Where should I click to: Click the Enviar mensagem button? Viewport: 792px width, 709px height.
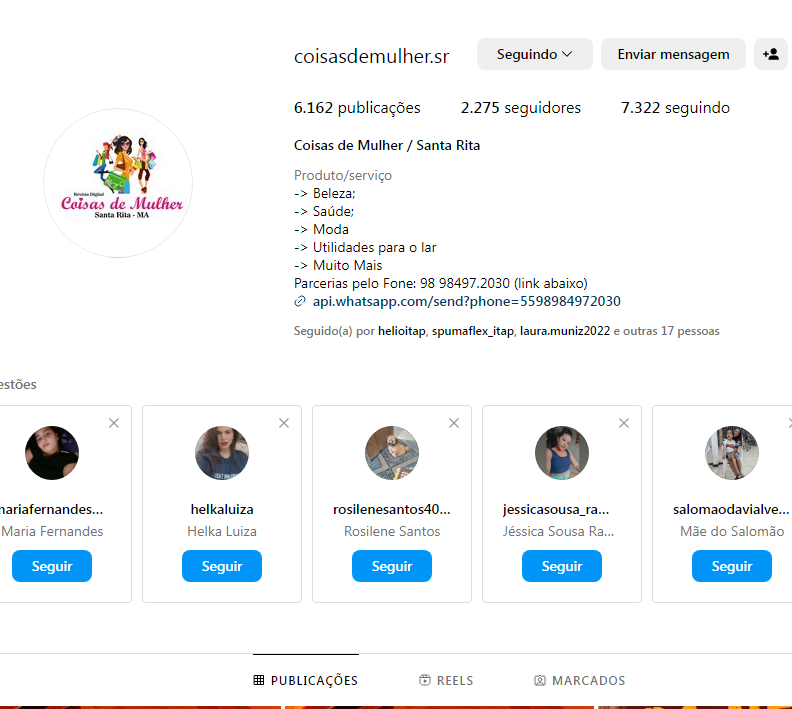[x=673, y=54]
